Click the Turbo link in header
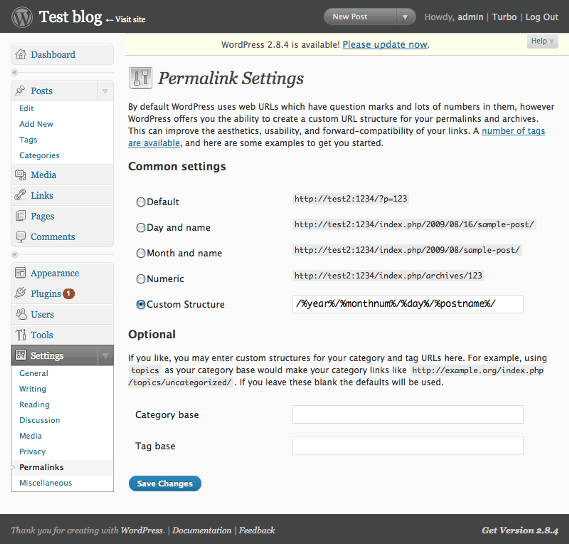The width and height of the screenshot is (569, 544). 504,17
